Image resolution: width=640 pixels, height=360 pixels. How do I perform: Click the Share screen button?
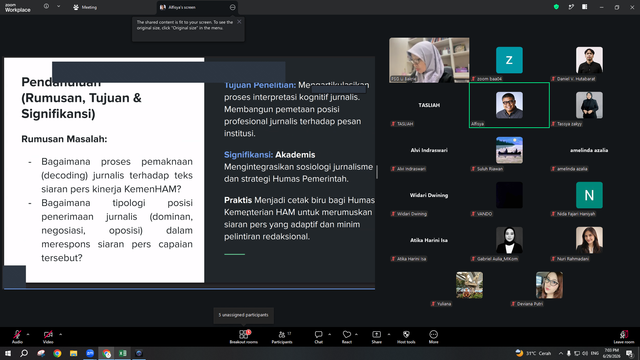click(376, 337)
